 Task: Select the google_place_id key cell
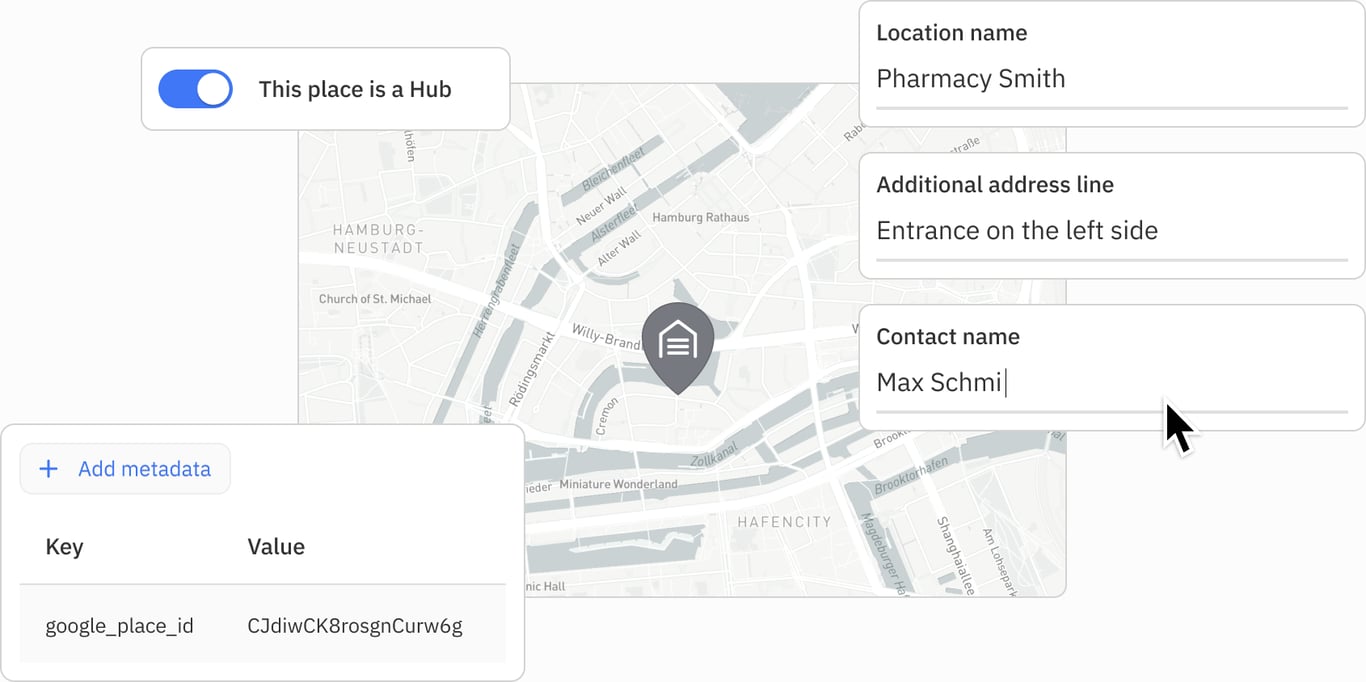[120, 626]
